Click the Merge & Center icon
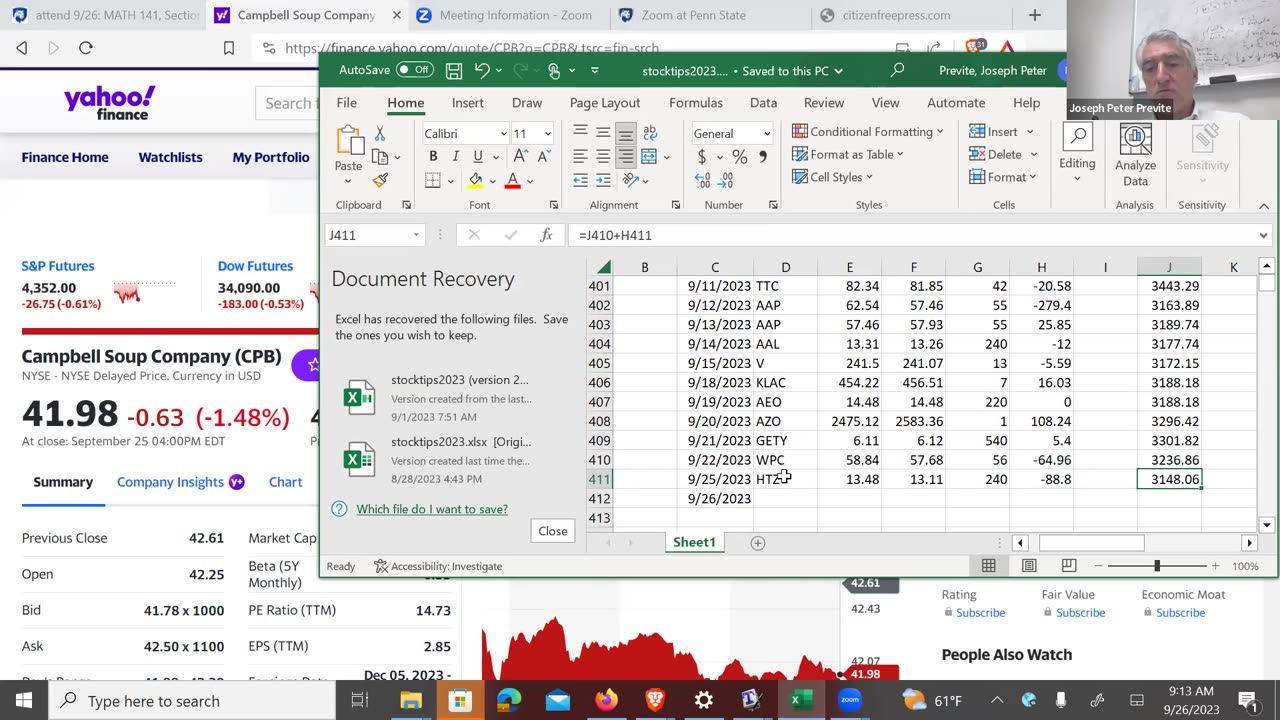The height and width of the screenshot is (720, 1280). point(649,157)
